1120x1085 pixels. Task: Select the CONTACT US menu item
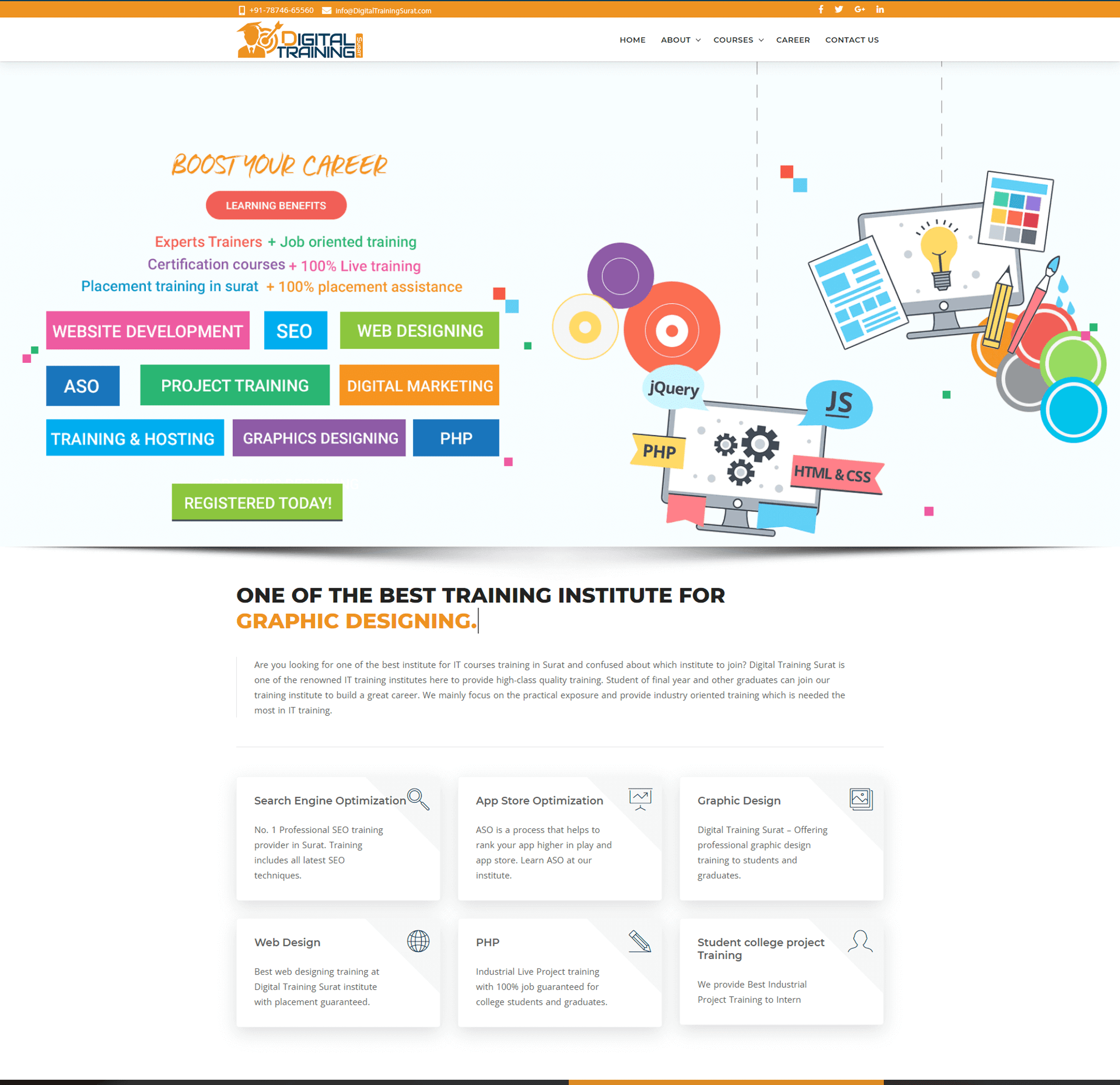pyautogui.click(x=852, y=40)
